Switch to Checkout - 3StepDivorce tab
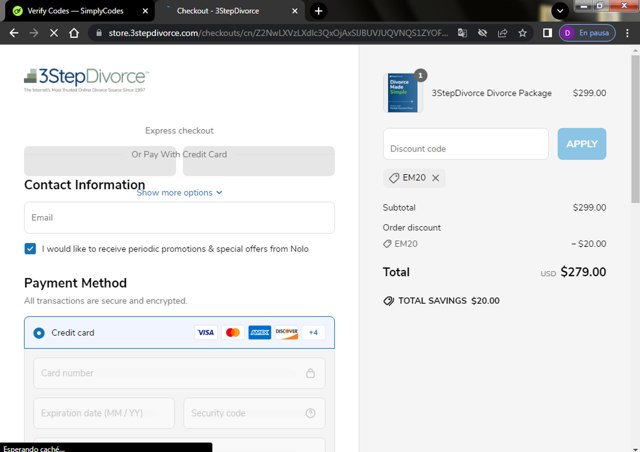The image size is (640, 452). [x=218, y=11]
